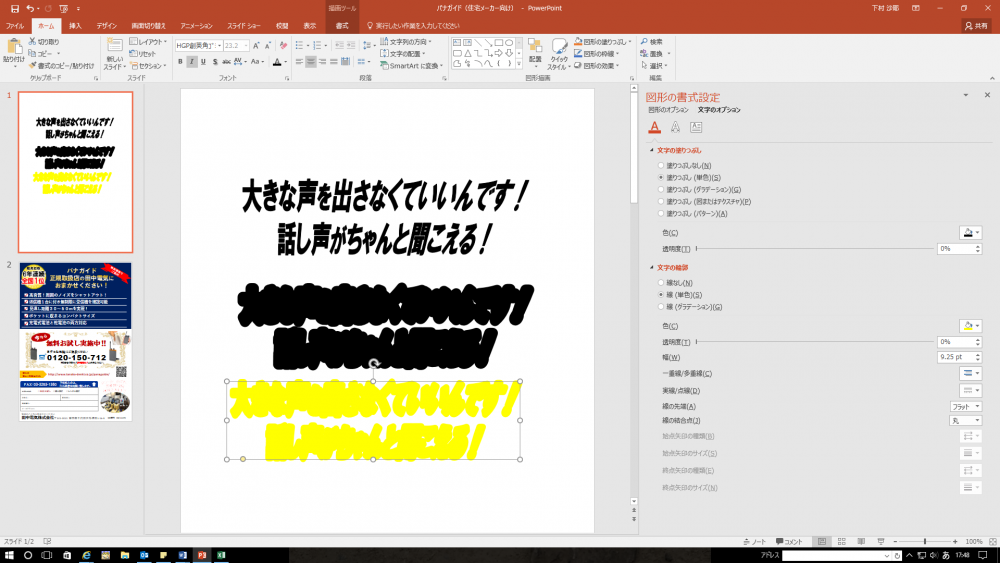Viewport: 1000px width, 563px height.
Task: Toggle bold formatting in the ribbon
Action: (x=181, y=62)
